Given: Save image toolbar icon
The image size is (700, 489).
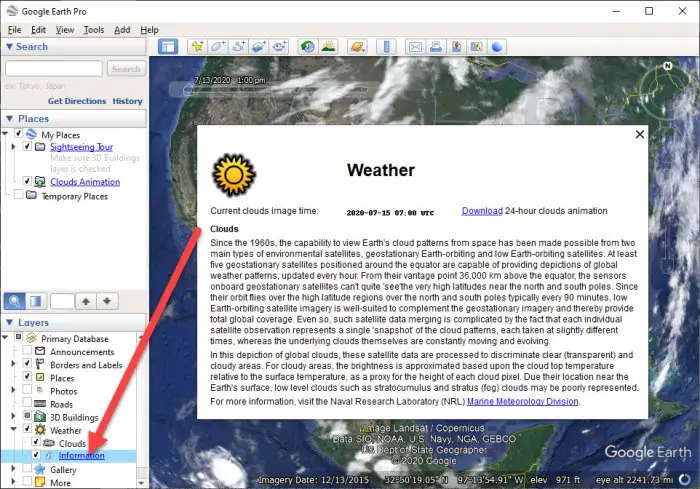Looking at the screenshot, I should 456,46.
